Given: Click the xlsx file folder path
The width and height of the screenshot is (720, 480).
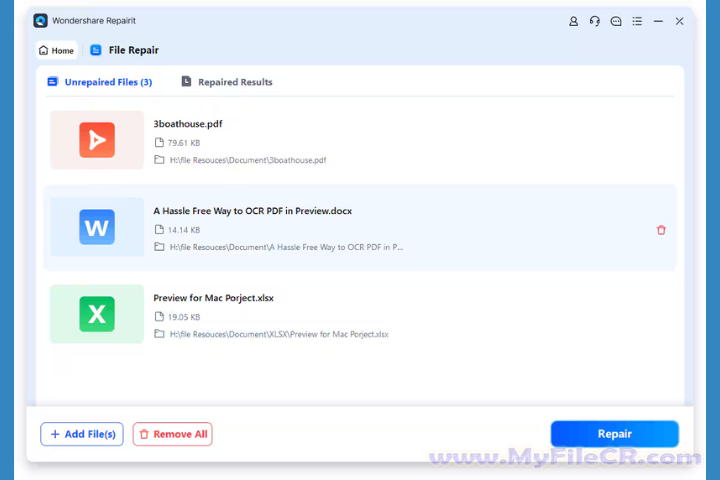Looking at the screenshot, I should [x=279, y=334].
